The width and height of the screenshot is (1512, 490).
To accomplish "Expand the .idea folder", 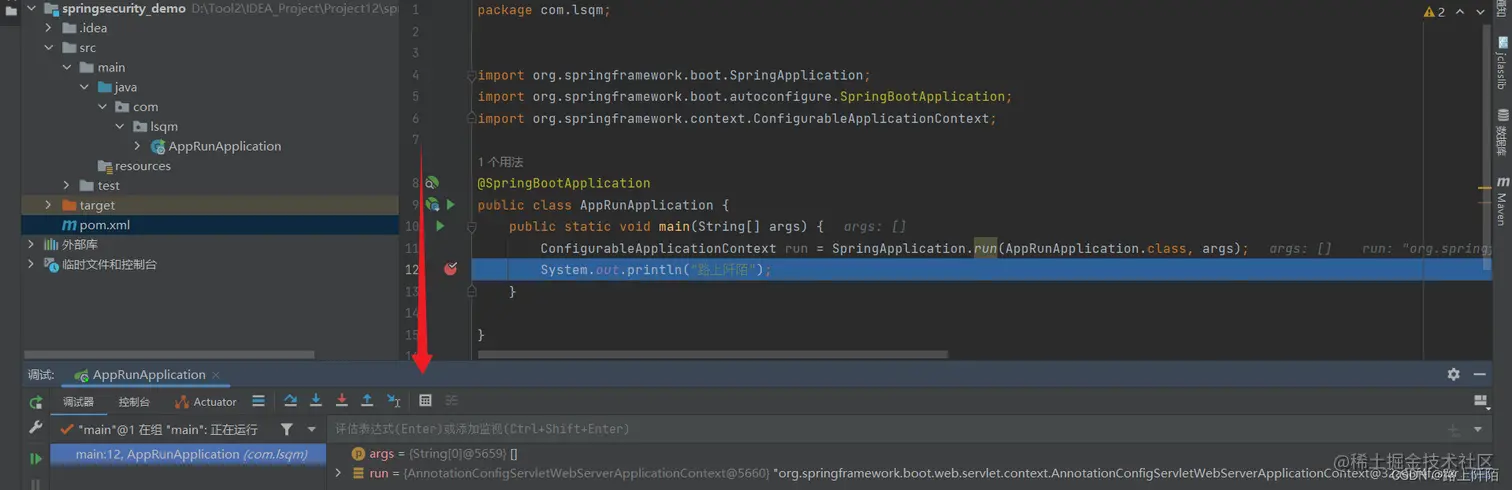I will [48, 28].
